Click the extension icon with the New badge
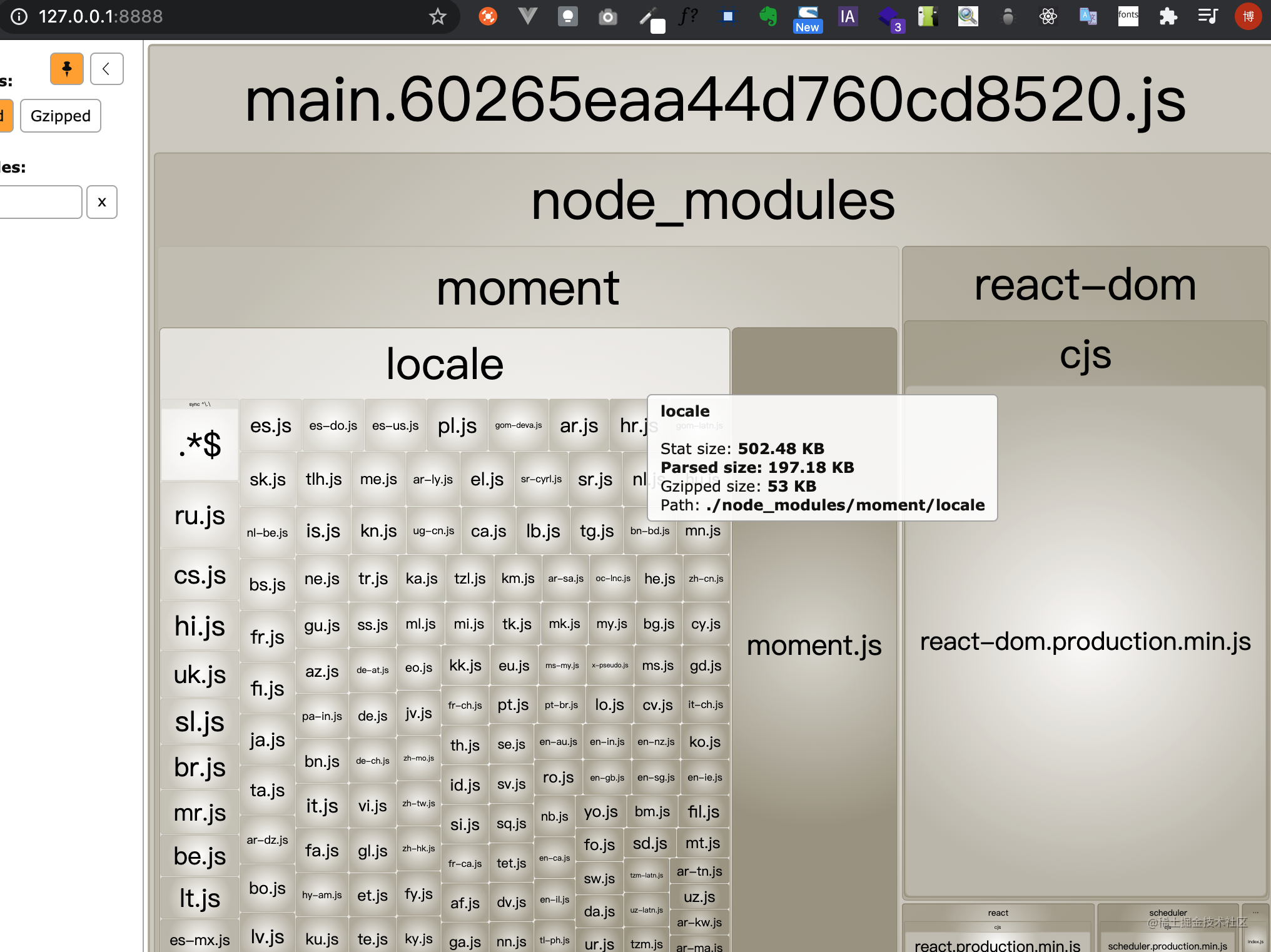 pyautogui.click(x=808, y=19)
